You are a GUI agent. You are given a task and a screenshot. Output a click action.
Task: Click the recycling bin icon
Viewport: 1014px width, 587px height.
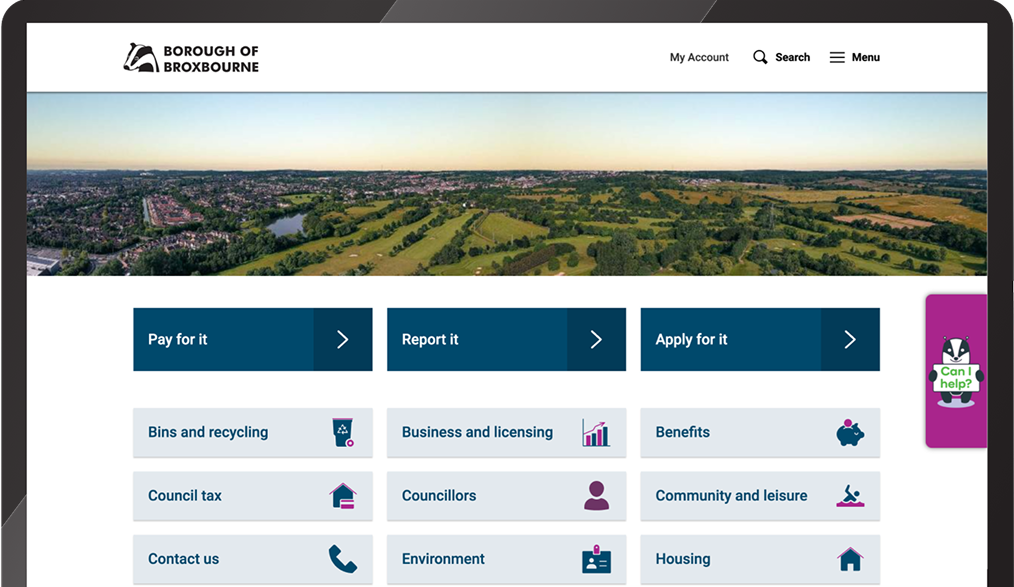[x=343, y=432]
